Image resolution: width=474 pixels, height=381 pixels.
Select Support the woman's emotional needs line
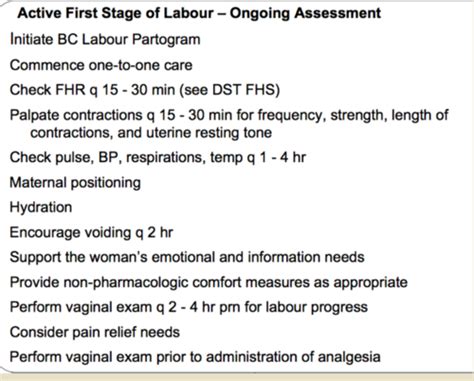pos(187,257)
